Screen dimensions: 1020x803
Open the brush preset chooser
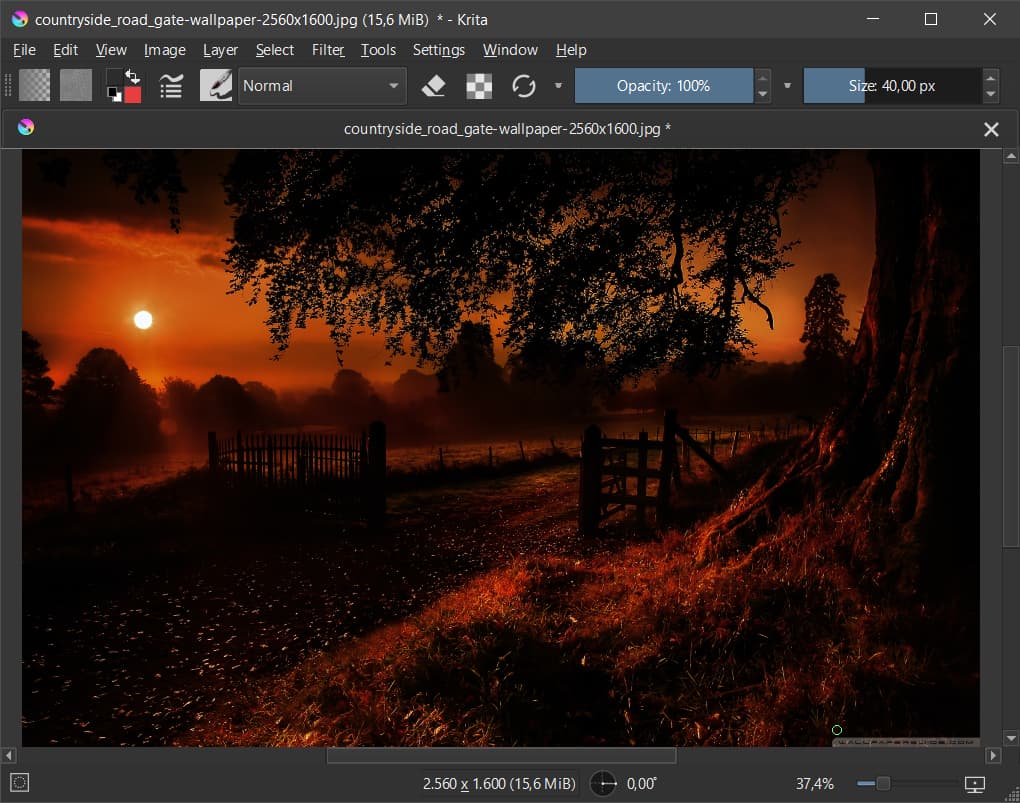point(216,86)
